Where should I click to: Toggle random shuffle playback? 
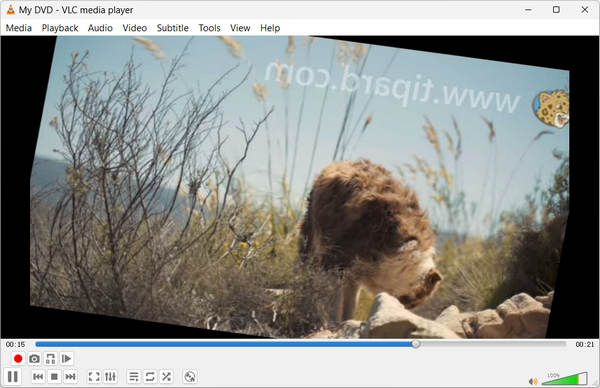[166, 377]
